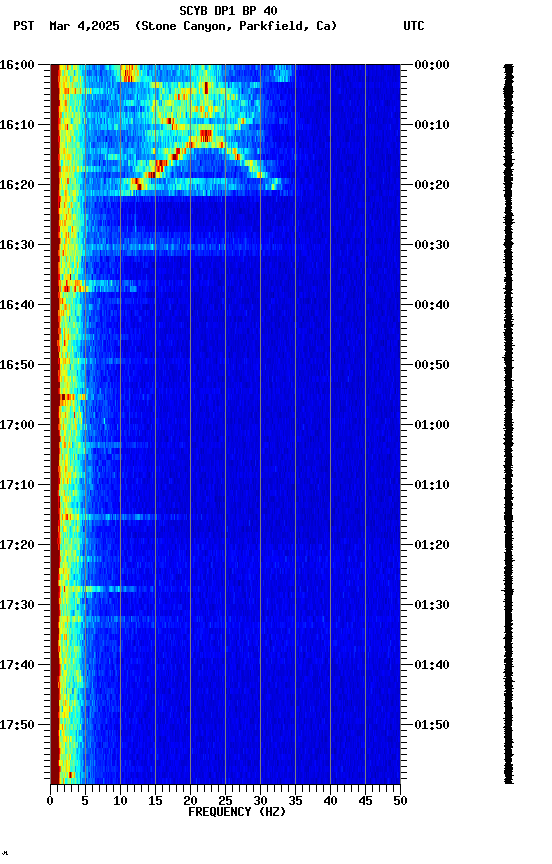Click the UTC time label 00:40
552x864 pixels.
point(432,305)
